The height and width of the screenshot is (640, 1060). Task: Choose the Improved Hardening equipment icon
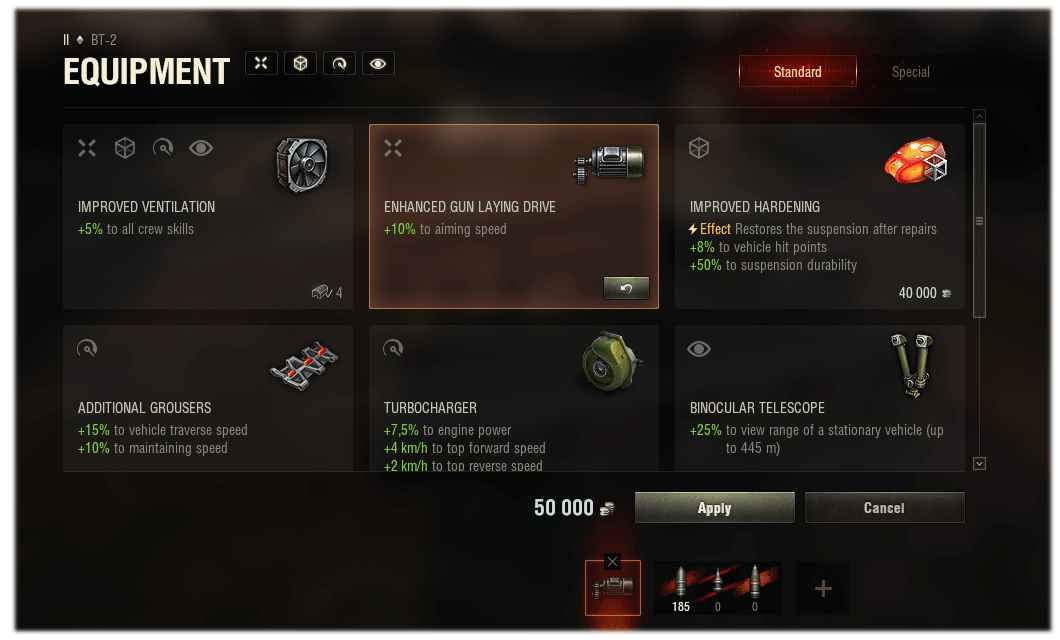click(917, 161)
